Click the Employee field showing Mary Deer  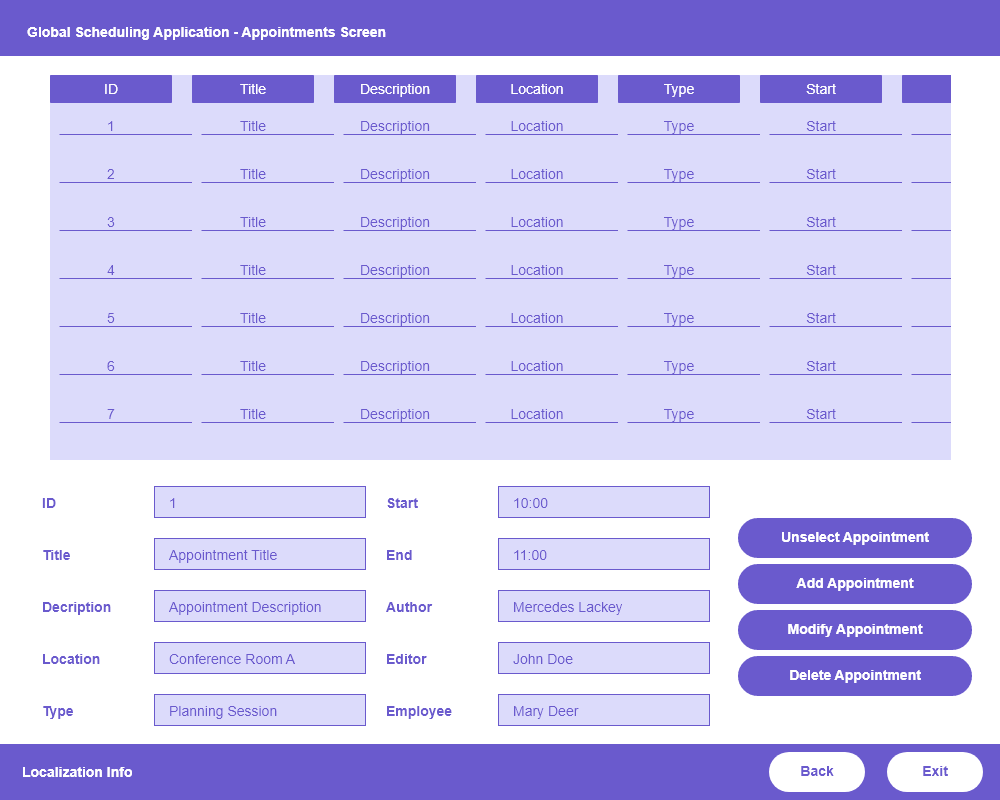pos(603,710)
